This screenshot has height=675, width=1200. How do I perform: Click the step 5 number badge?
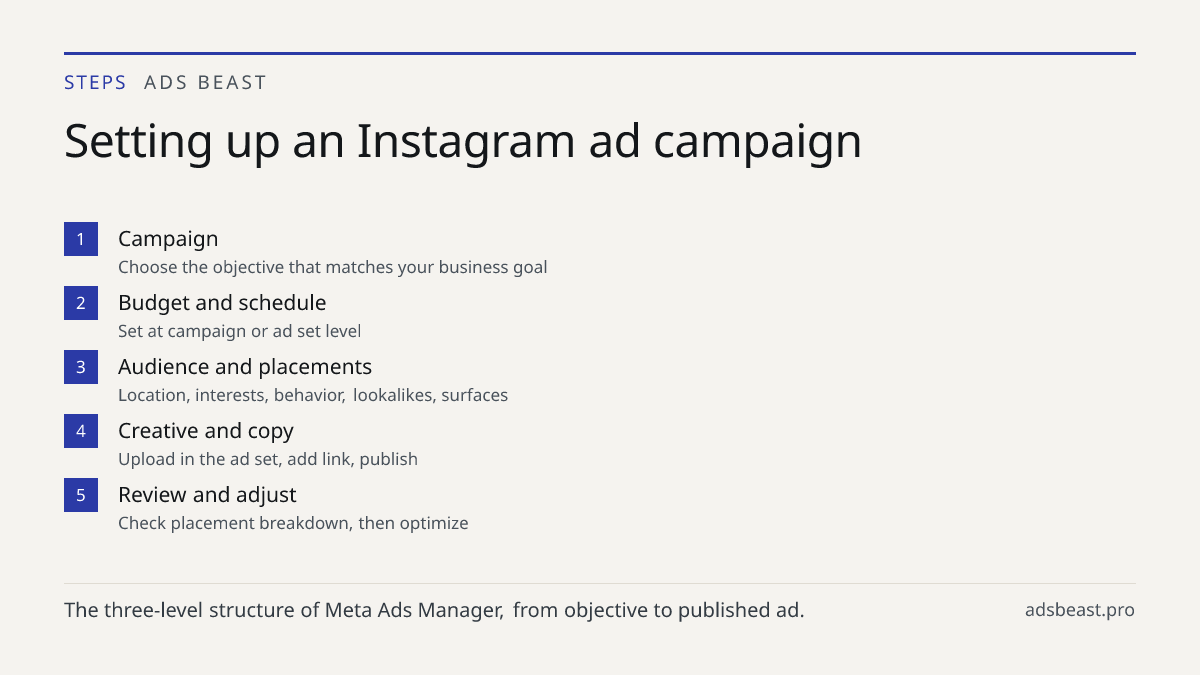pyautogui.click(x=81, y=495)
